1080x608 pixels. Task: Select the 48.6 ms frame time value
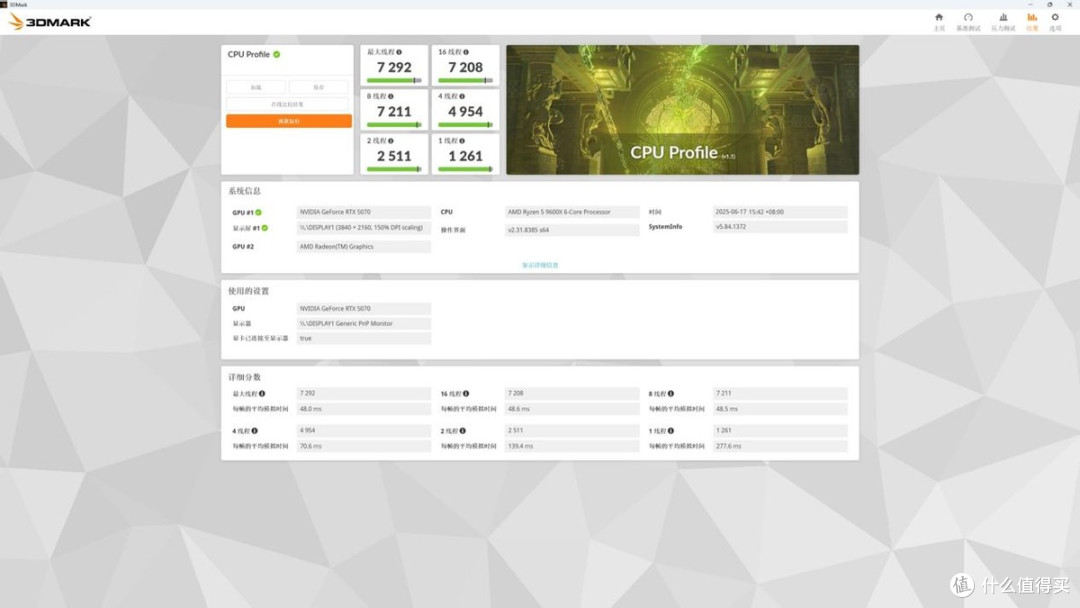click(572, 409)
